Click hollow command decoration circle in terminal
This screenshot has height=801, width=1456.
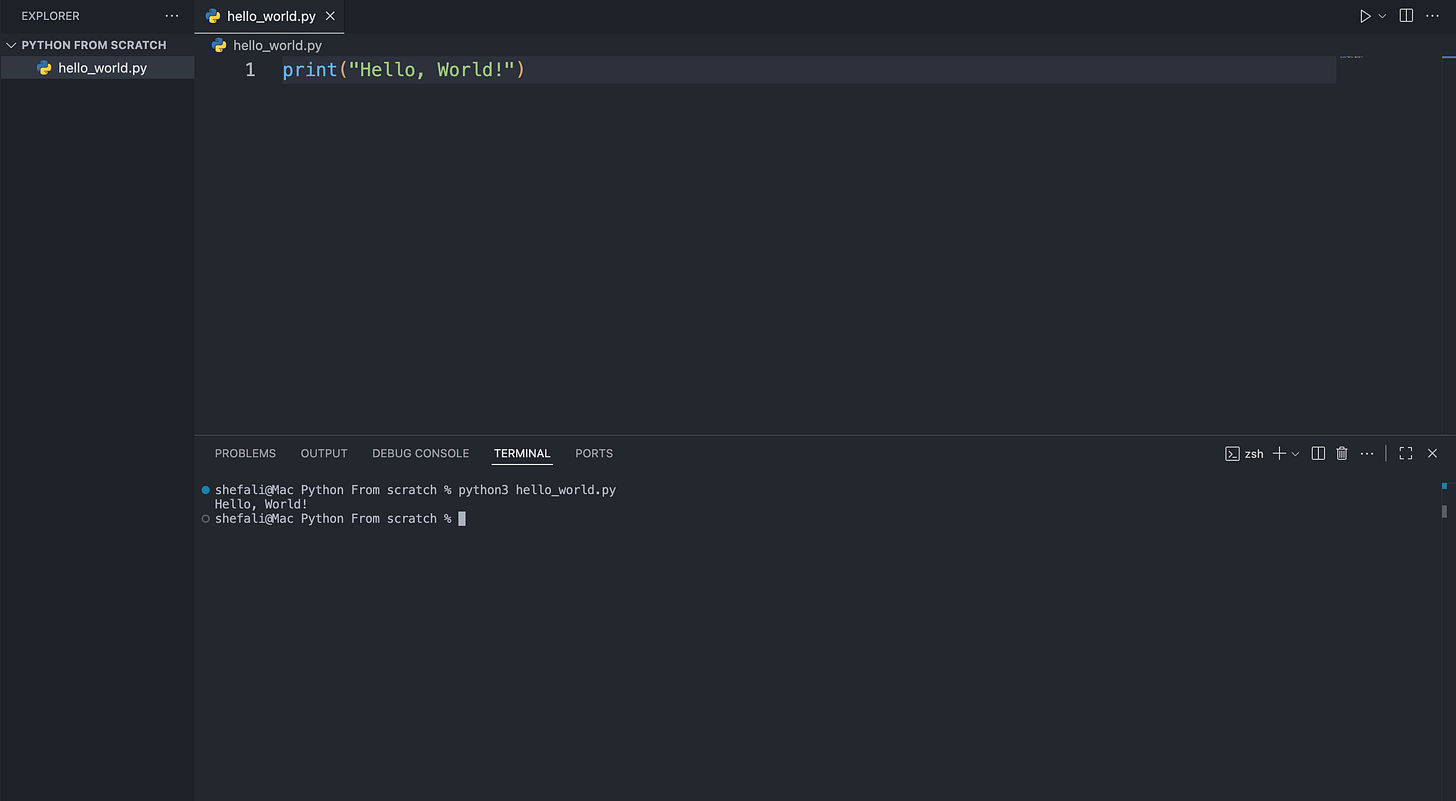[206, 518]
